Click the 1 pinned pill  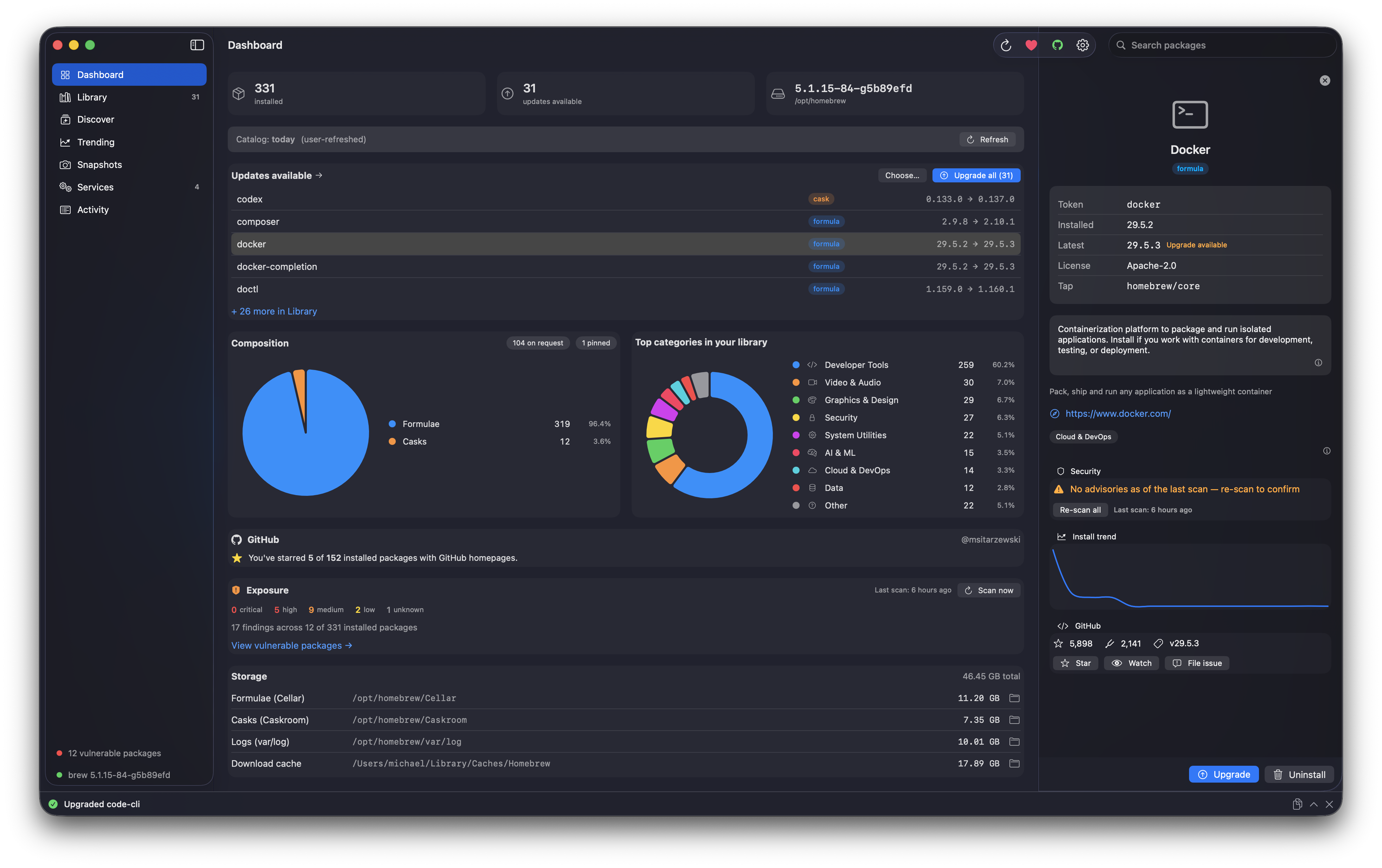(x=596, y=343)
